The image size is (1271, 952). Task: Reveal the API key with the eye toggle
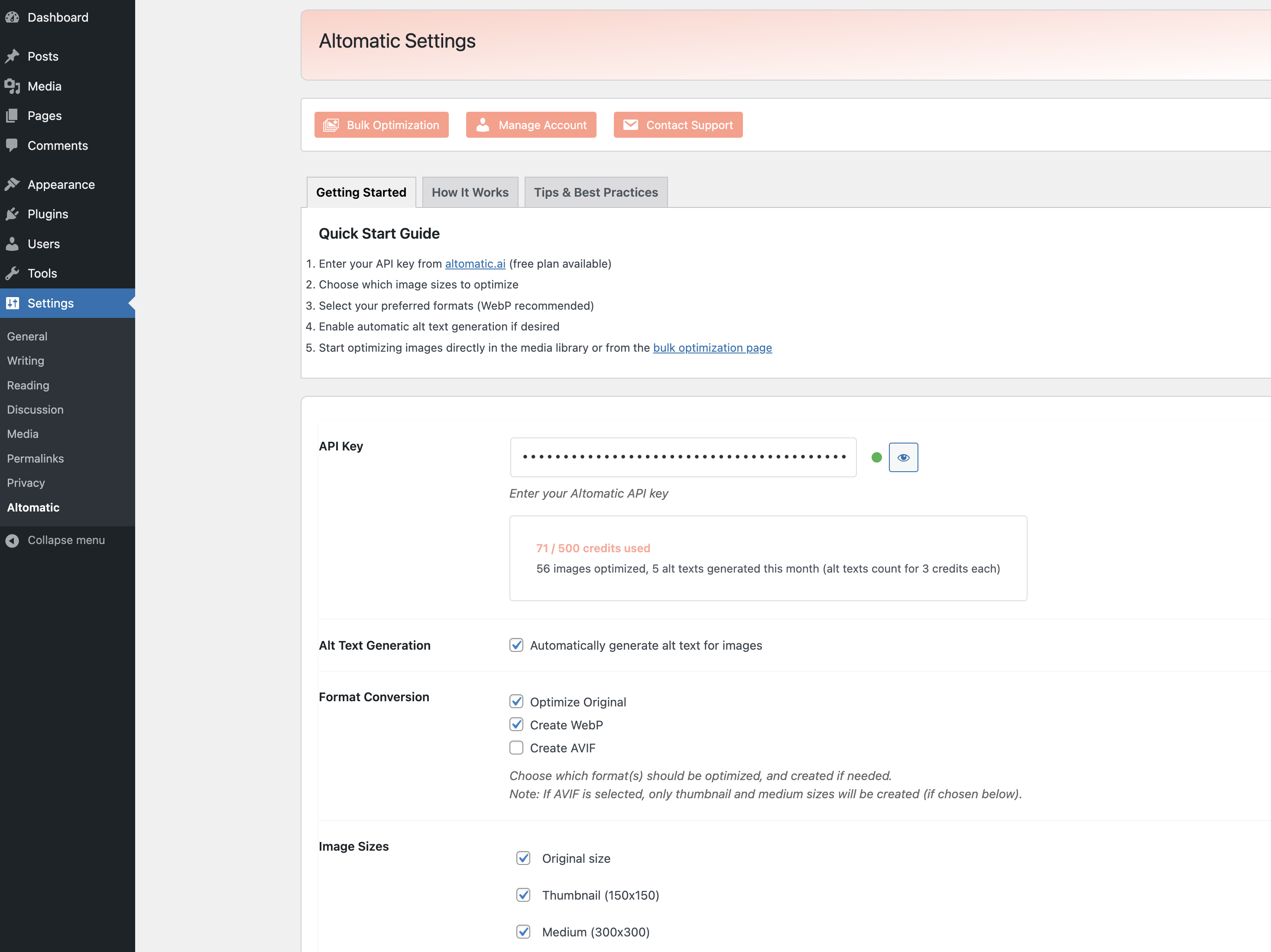click(903, 457)
